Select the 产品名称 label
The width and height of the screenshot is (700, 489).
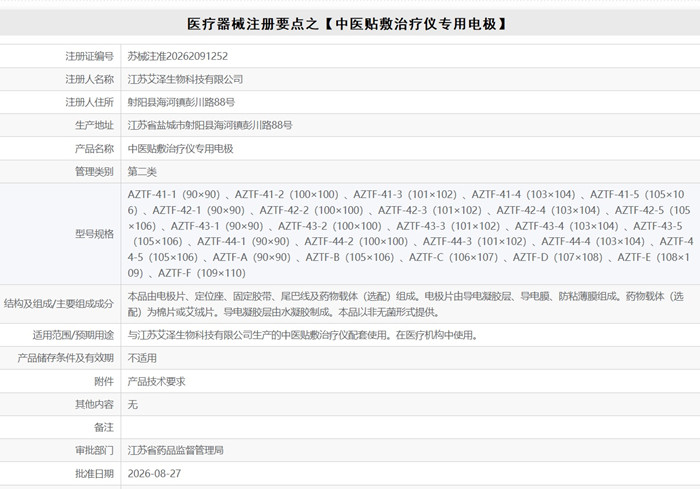[94, 149]
